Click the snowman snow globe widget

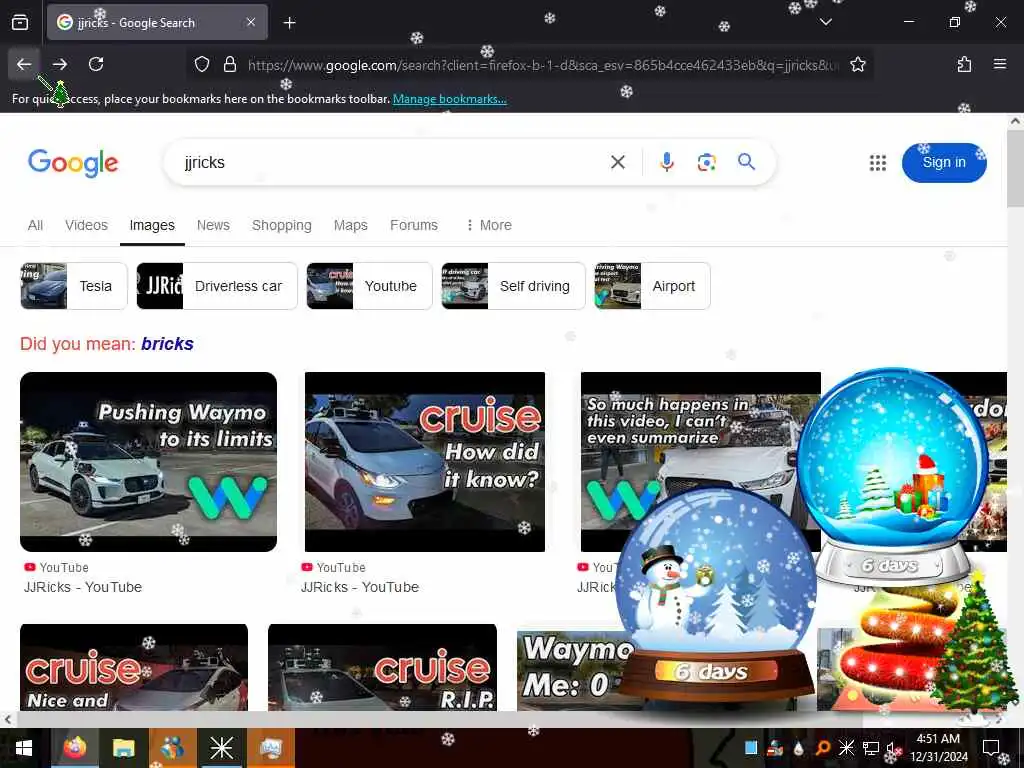pyautogui.click(x=716, y=594)
